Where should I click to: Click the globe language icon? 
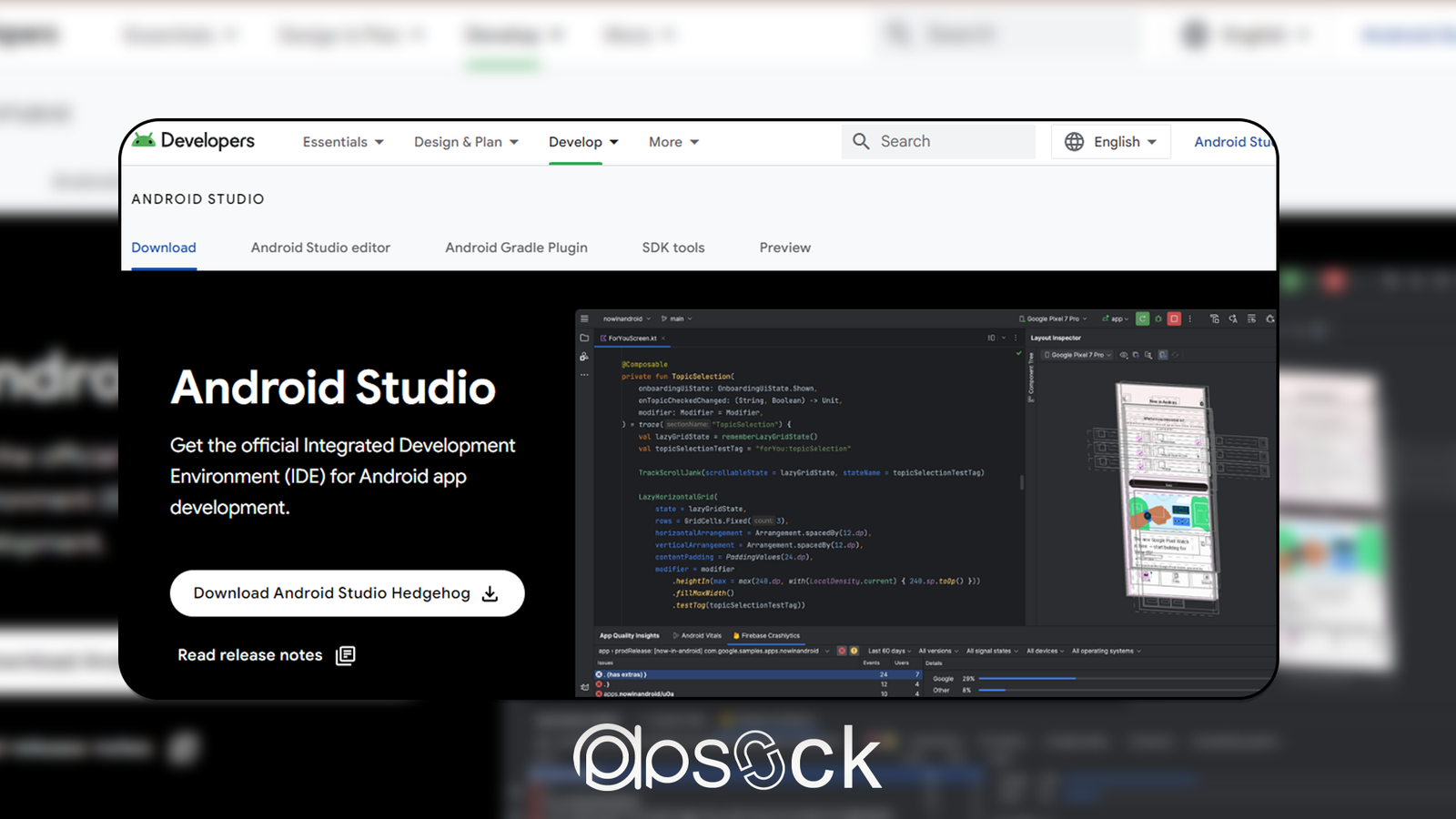click(1075, 142)
